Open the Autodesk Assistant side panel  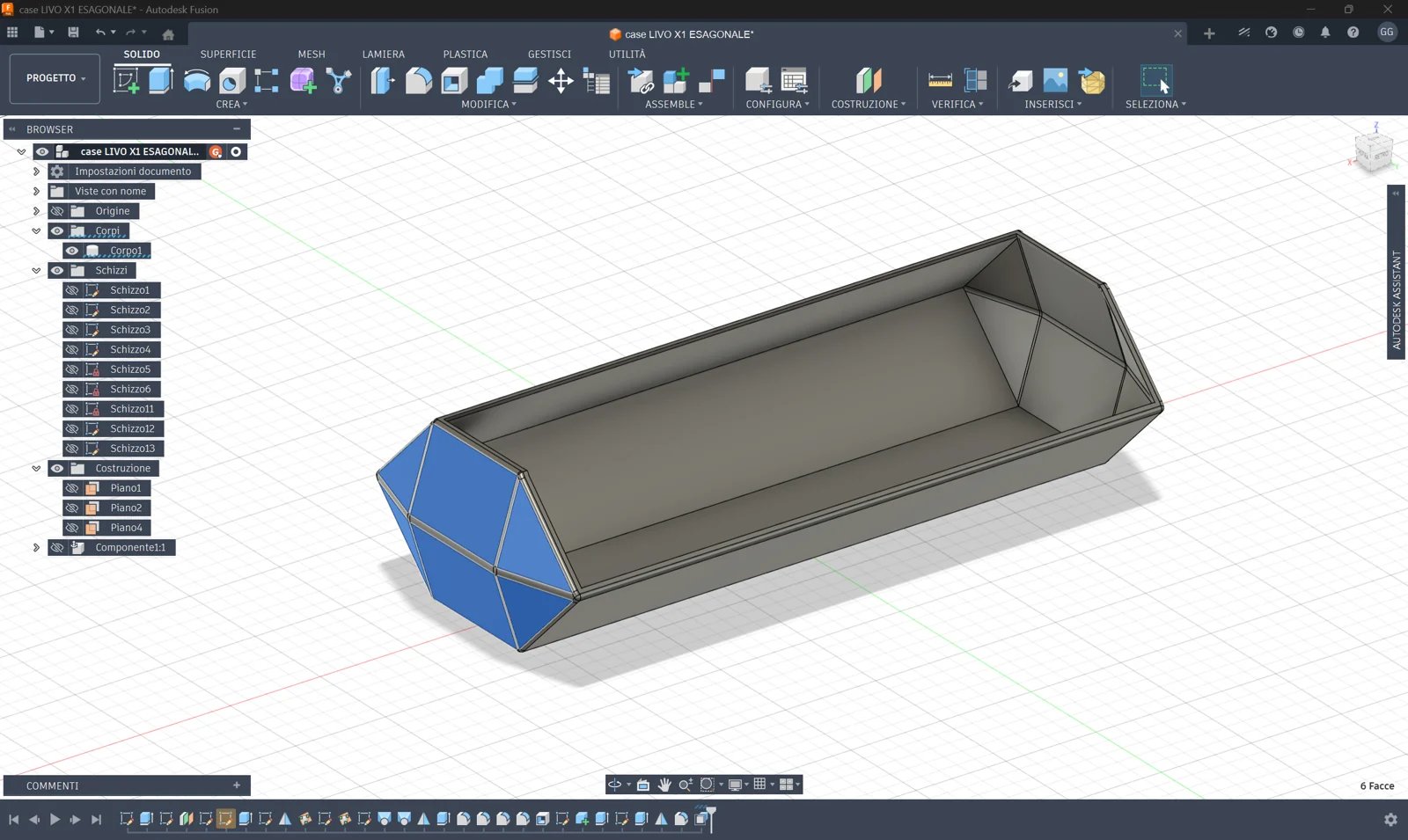pos(1396,273)
